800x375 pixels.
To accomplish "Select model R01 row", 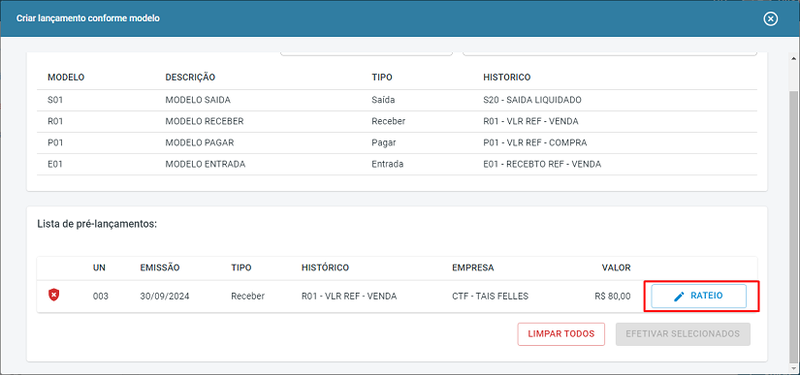I will click(x=397, y=122).
